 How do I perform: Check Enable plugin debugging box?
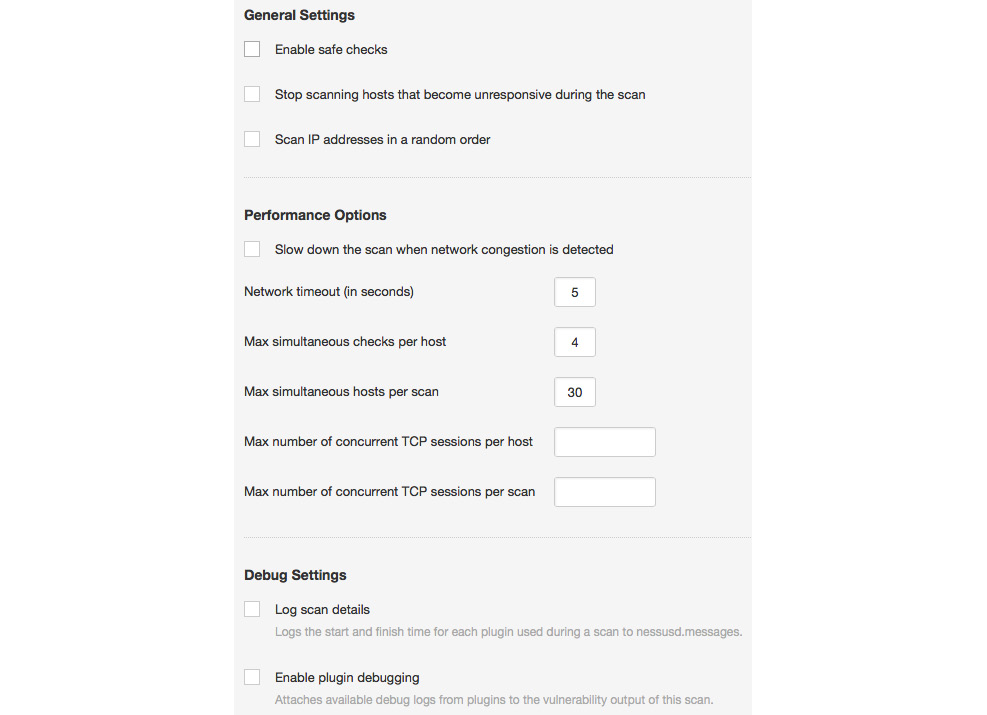(252, 677)
